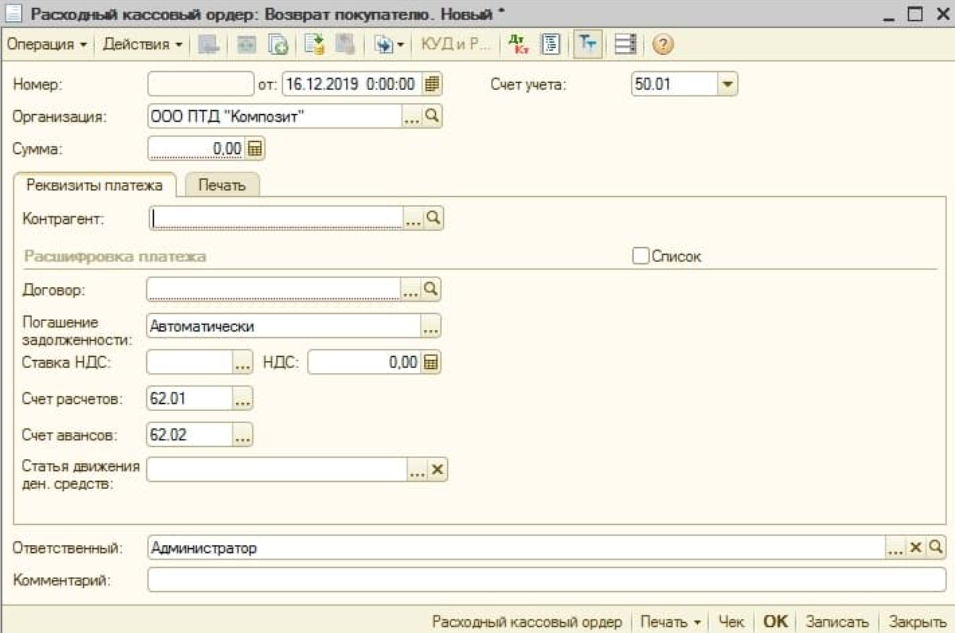Expand the Счет учета dropdown

point(727,85)
